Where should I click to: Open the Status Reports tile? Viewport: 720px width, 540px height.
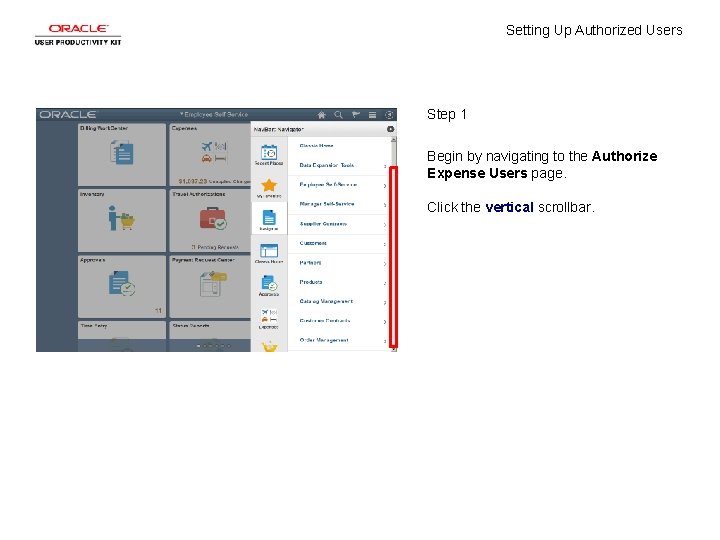pos(210,336)
